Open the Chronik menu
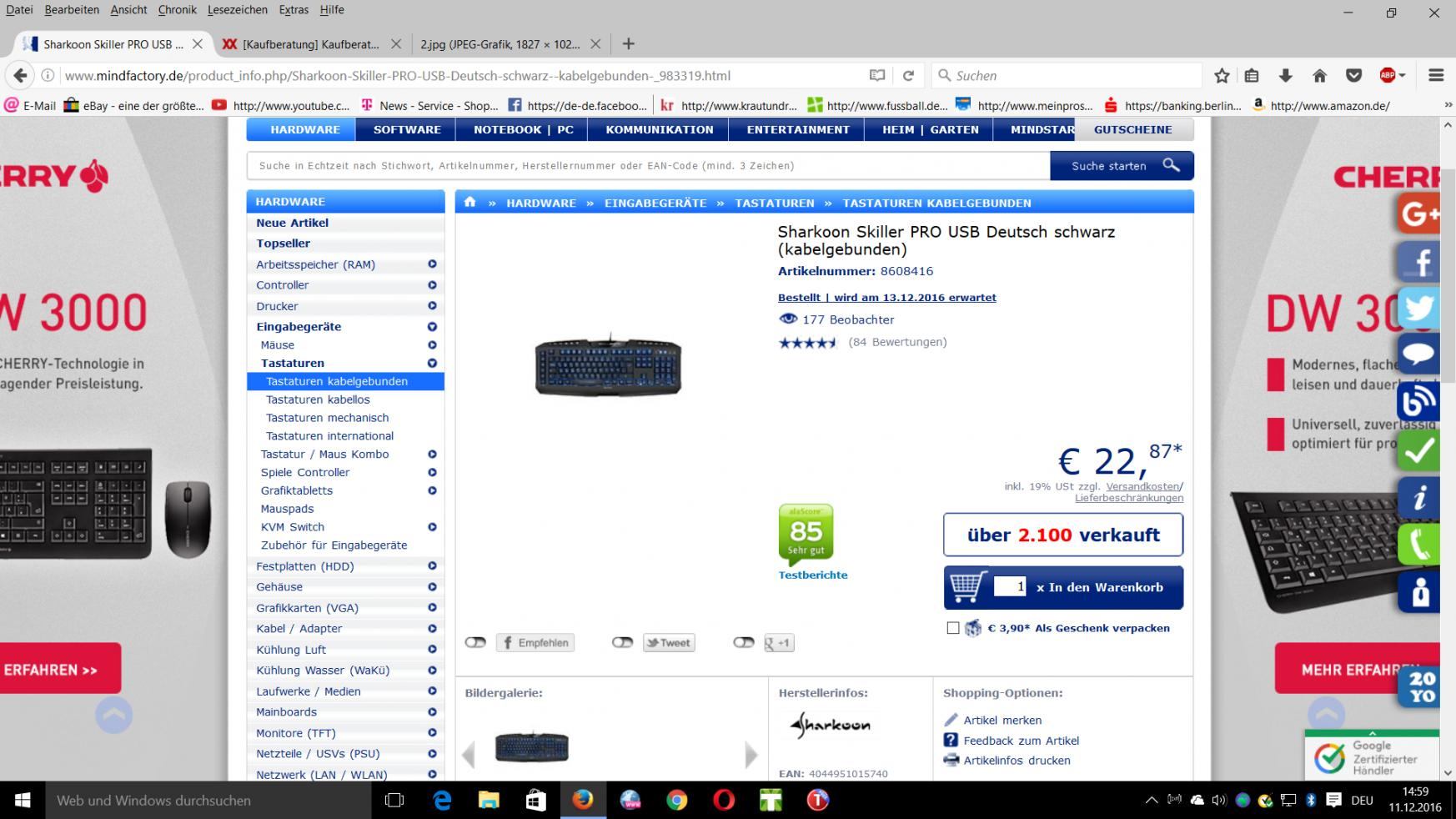Image resolution: width=1456 pixels, height=819 pixels. [x=177, y=10]
